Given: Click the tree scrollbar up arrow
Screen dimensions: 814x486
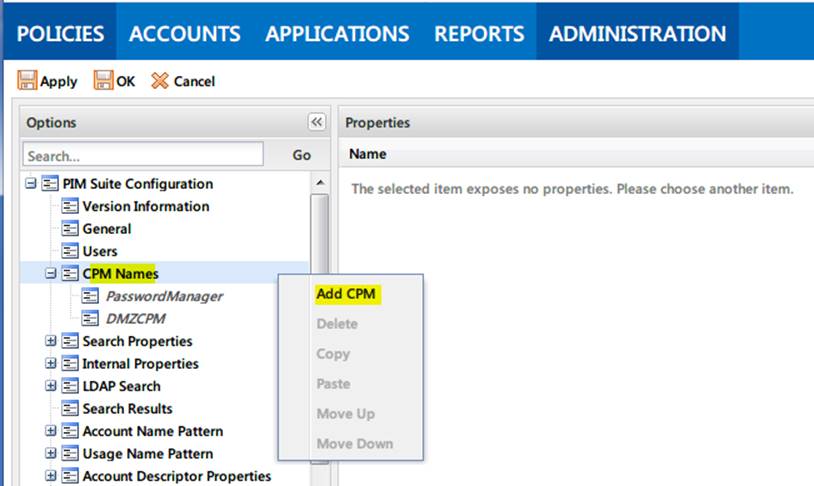Looking at the screenshot, I should click(320, 182).
